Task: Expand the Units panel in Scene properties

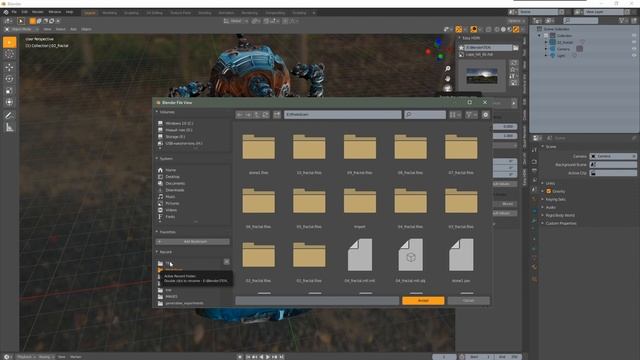Action: coord(550,183)
